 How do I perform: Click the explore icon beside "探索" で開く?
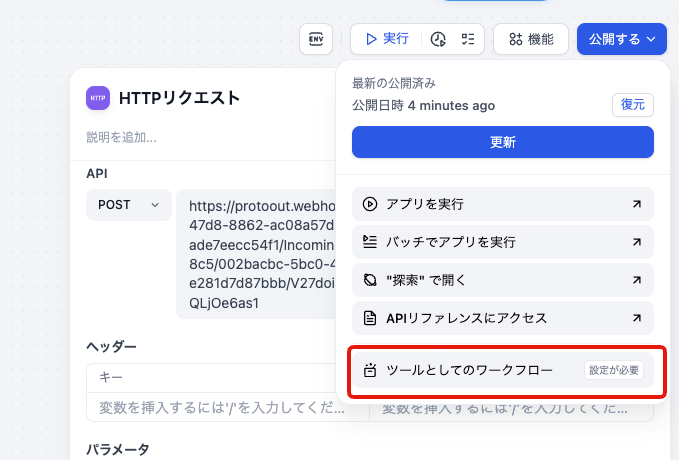point(370,280)
